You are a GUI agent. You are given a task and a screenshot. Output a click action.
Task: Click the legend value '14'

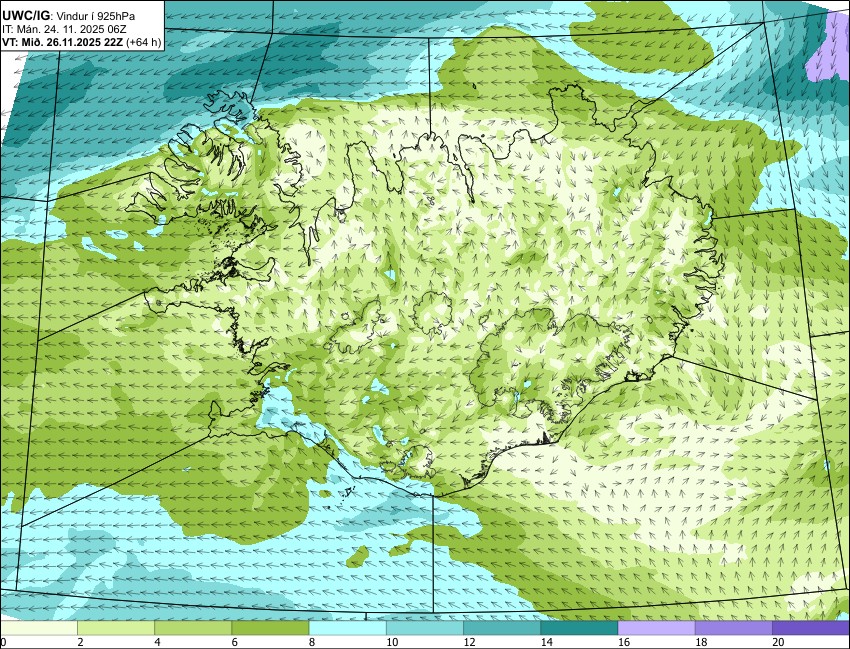546,642
